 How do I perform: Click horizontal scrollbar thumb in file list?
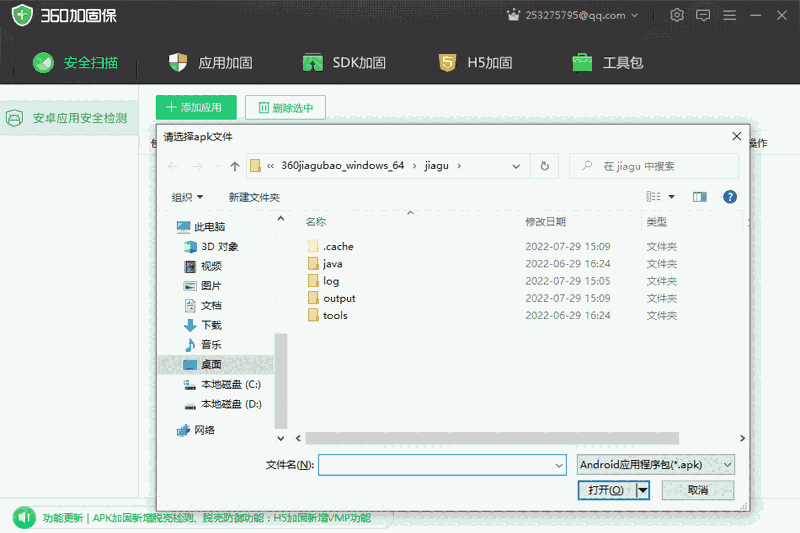492,438
